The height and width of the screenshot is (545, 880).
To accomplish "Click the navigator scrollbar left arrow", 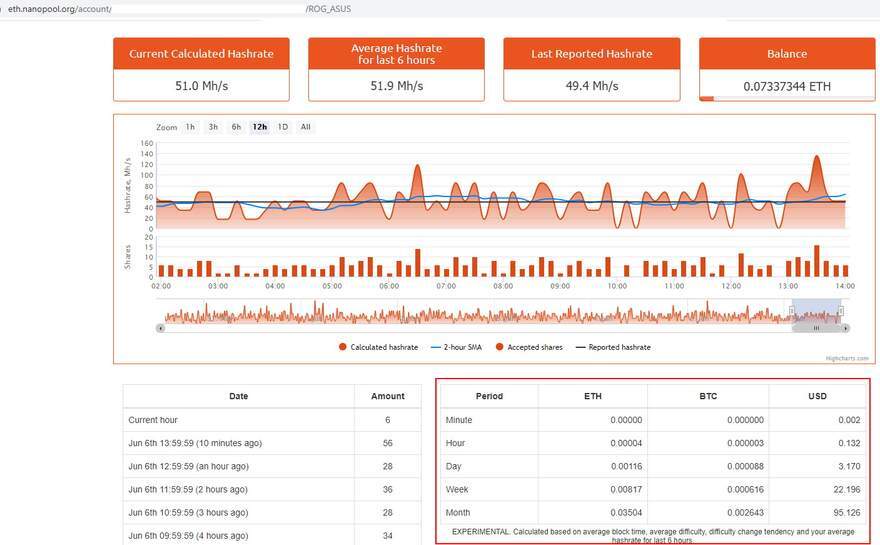I will click(160, 328).
